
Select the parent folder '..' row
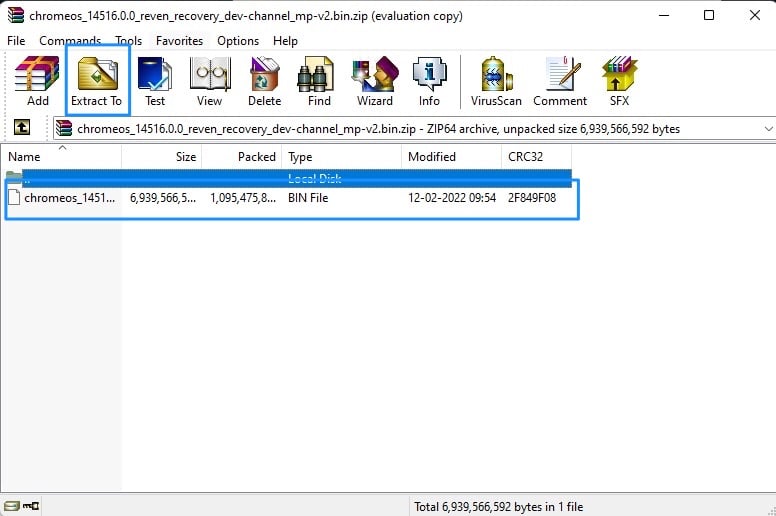pos(287,178)
